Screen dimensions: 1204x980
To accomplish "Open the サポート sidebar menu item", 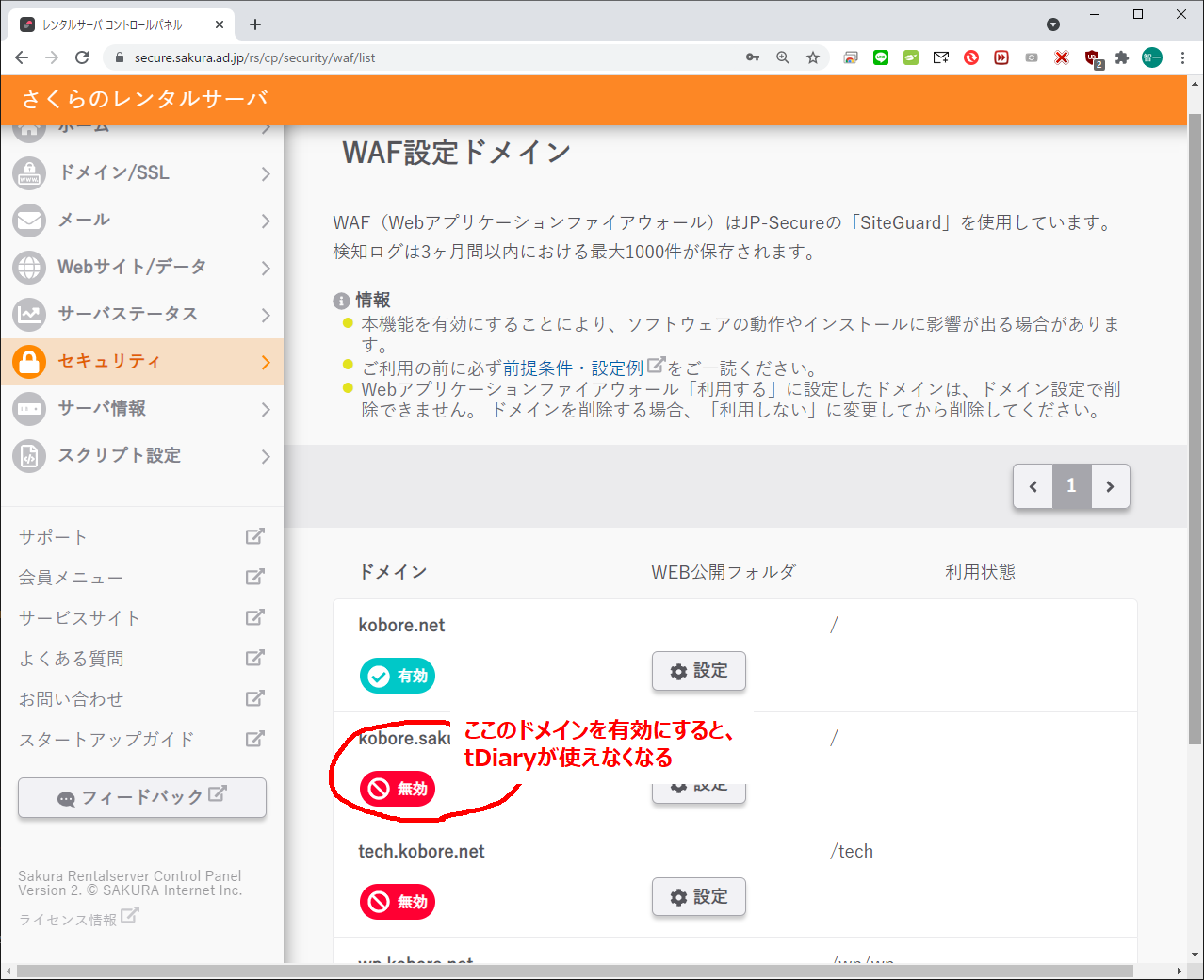I will point(53,537).
